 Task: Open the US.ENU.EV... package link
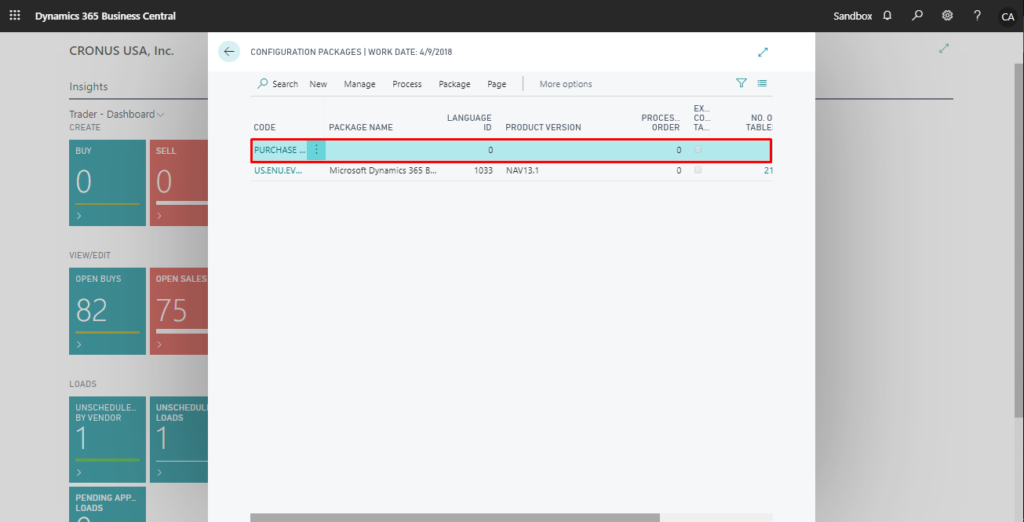tap(278, 170)
